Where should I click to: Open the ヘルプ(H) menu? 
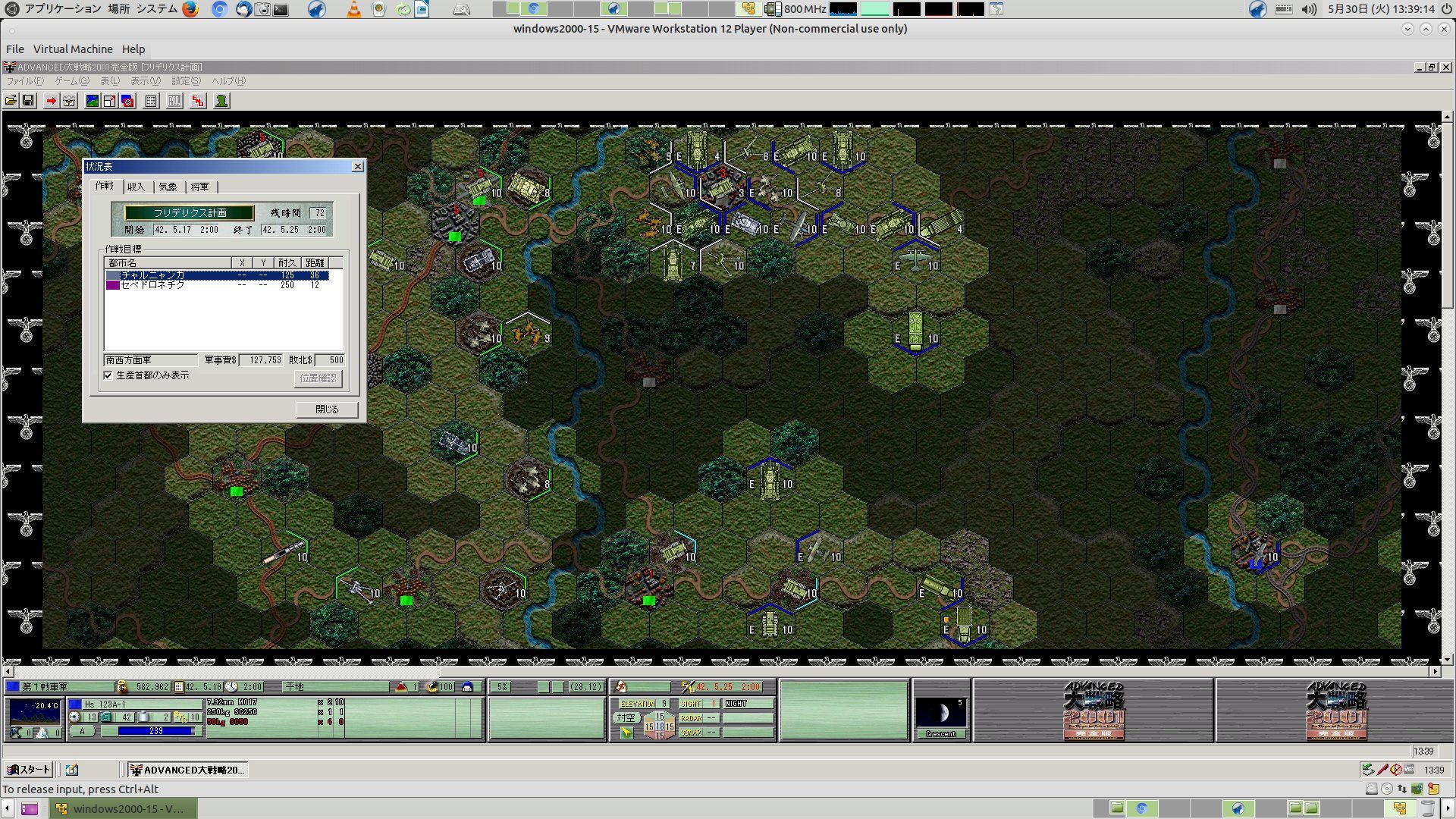point(228,81)
